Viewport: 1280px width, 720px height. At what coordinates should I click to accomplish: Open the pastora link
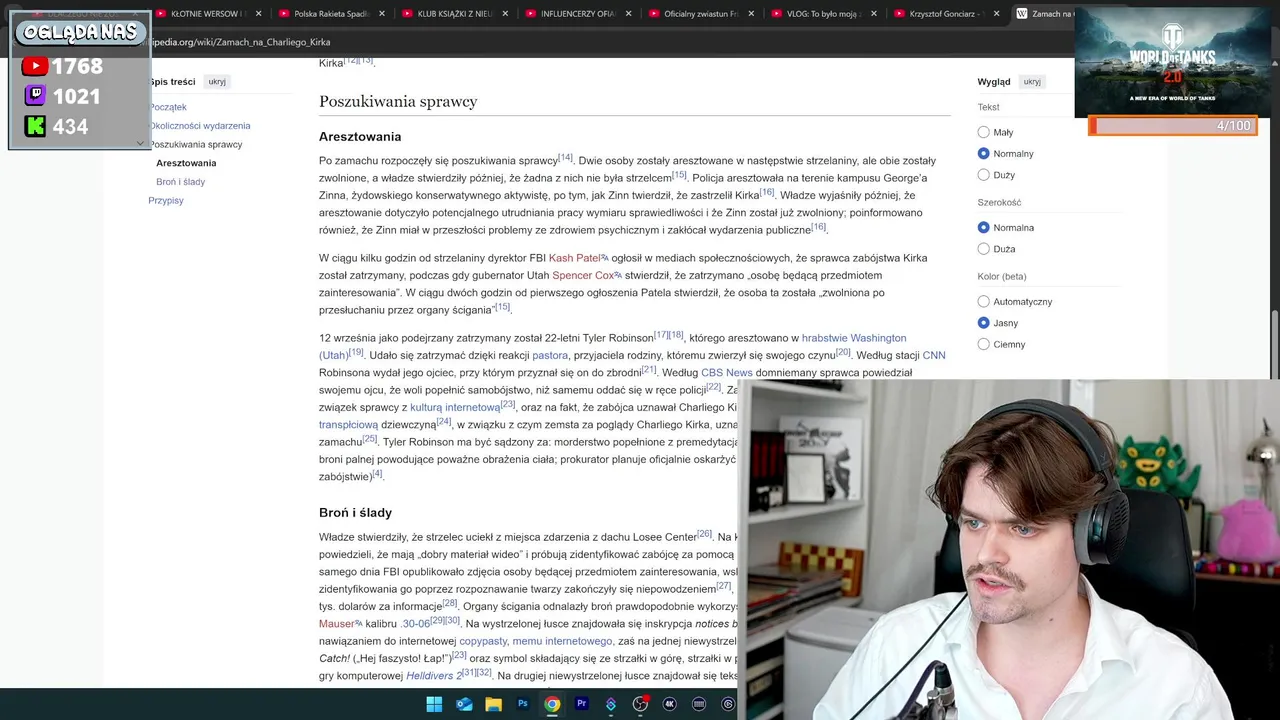(550, 355)
